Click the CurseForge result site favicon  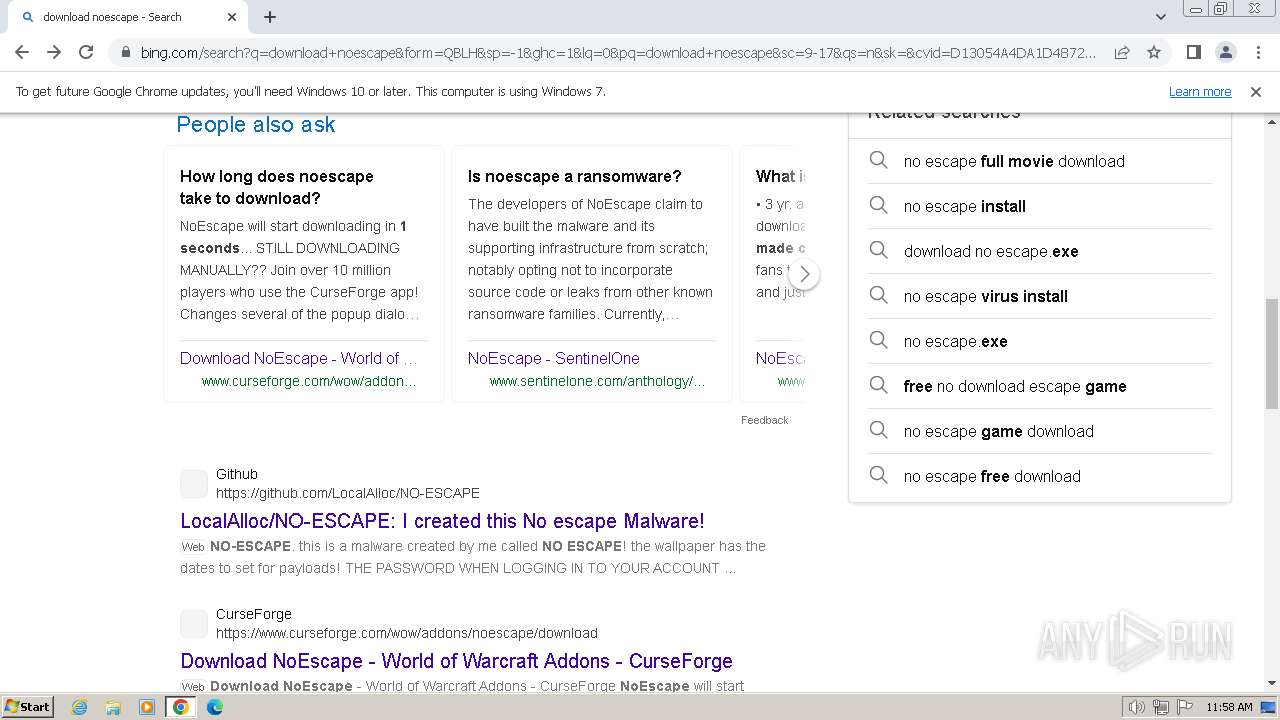click(x=194, y=624)
